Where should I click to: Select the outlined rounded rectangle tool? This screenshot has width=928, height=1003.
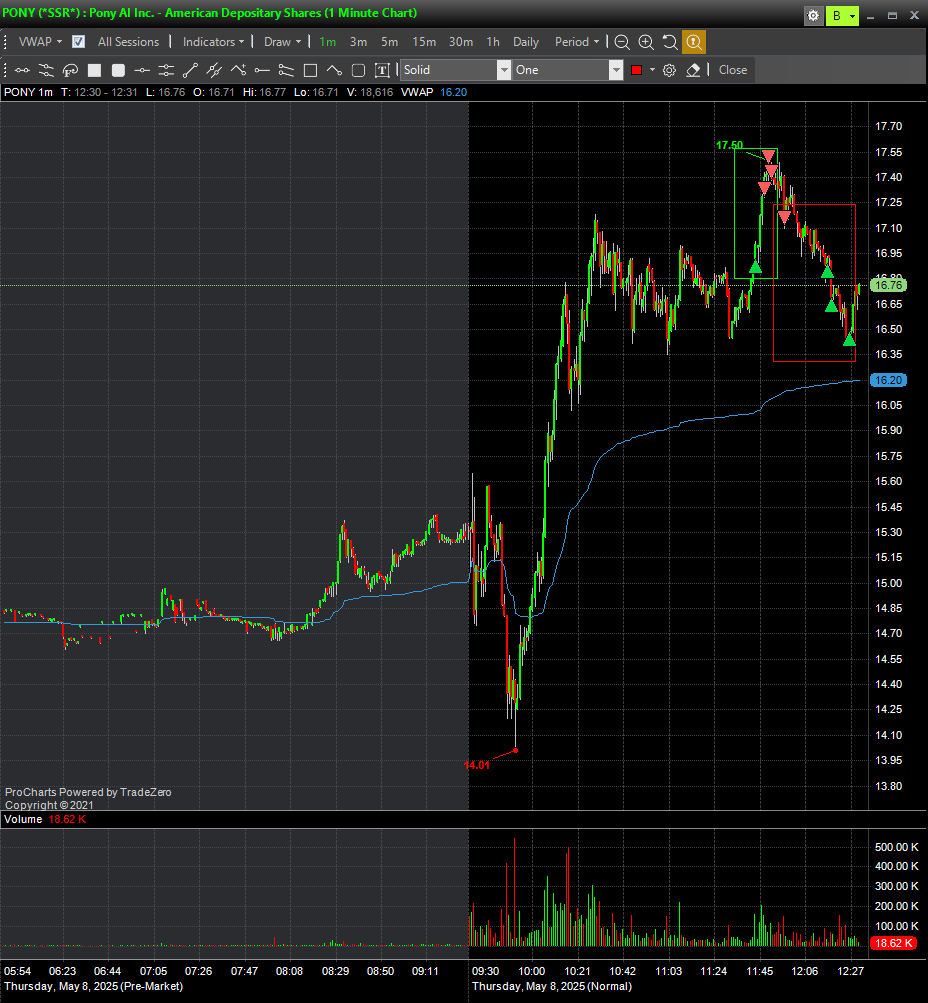point(358,70)
